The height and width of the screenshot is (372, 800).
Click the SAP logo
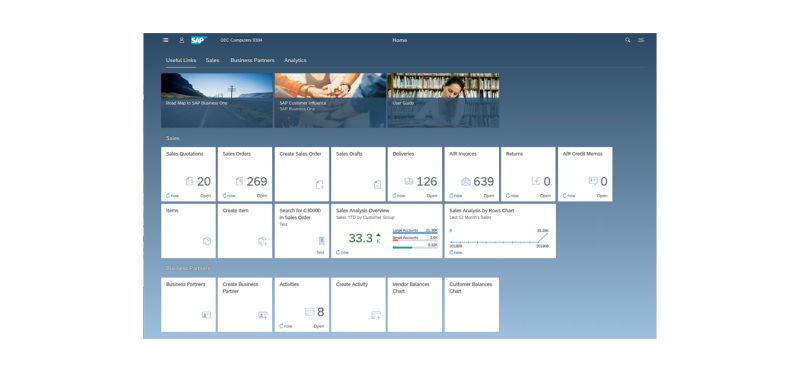pyautogui.click(x=199, y=40)
